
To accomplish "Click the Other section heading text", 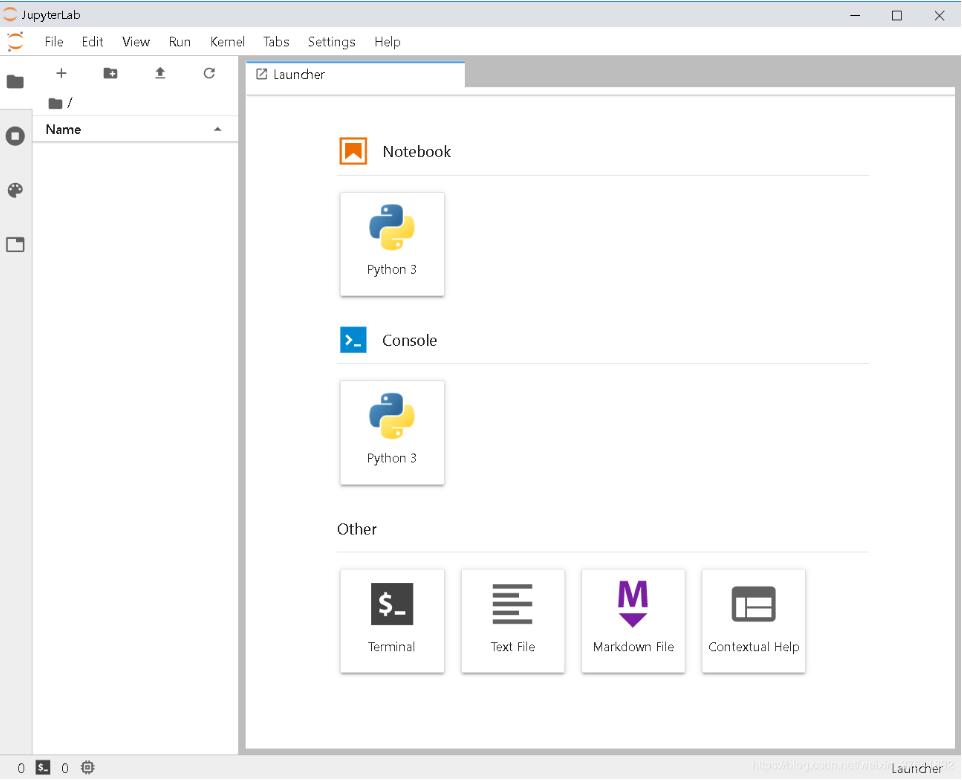I will pos(356,529).
